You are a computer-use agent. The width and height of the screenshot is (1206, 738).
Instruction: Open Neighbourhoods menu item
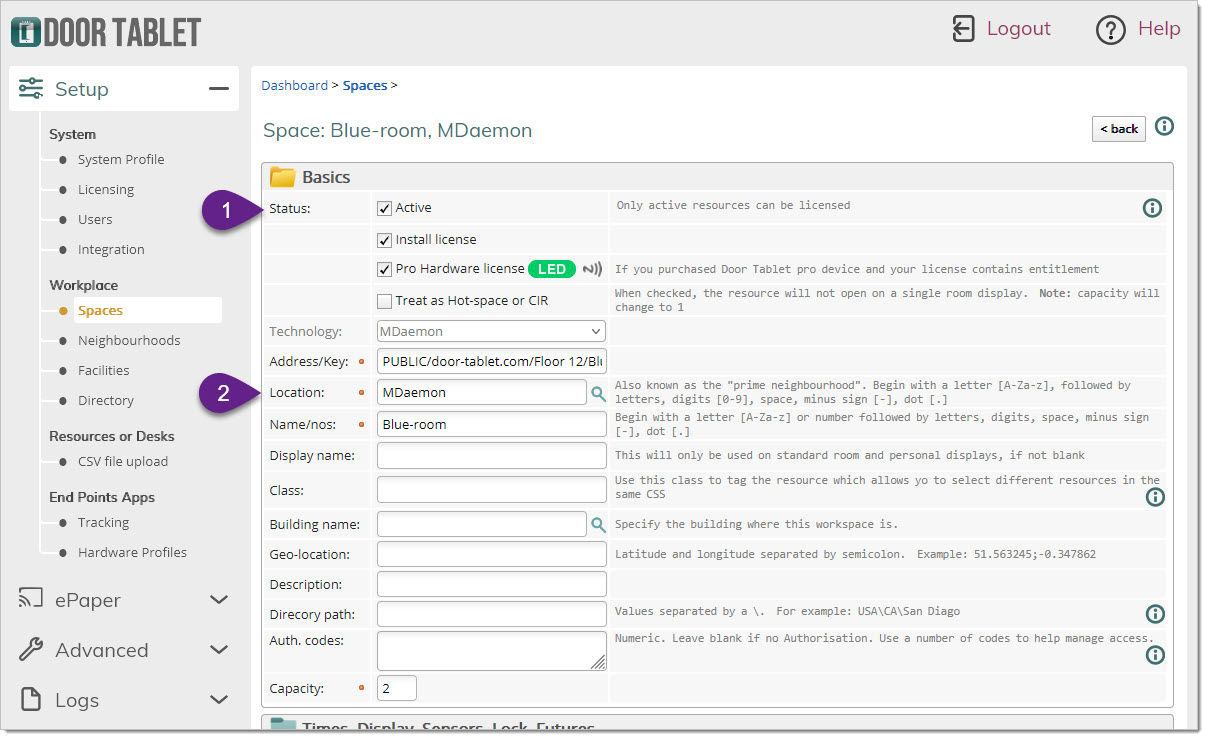pyautogui.click(x=129, y=340)
